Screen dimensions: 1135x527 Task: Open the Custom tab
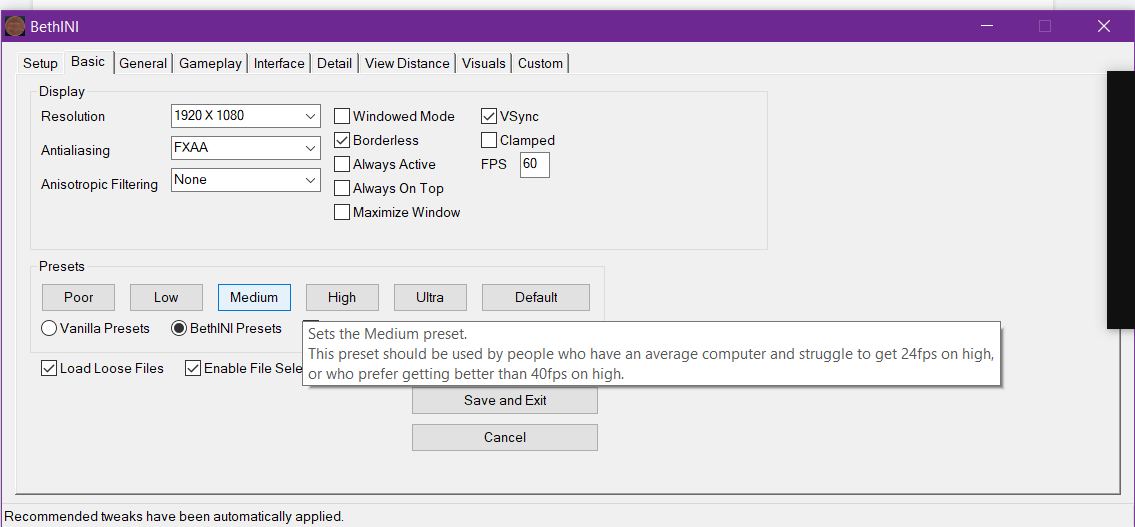540,64
